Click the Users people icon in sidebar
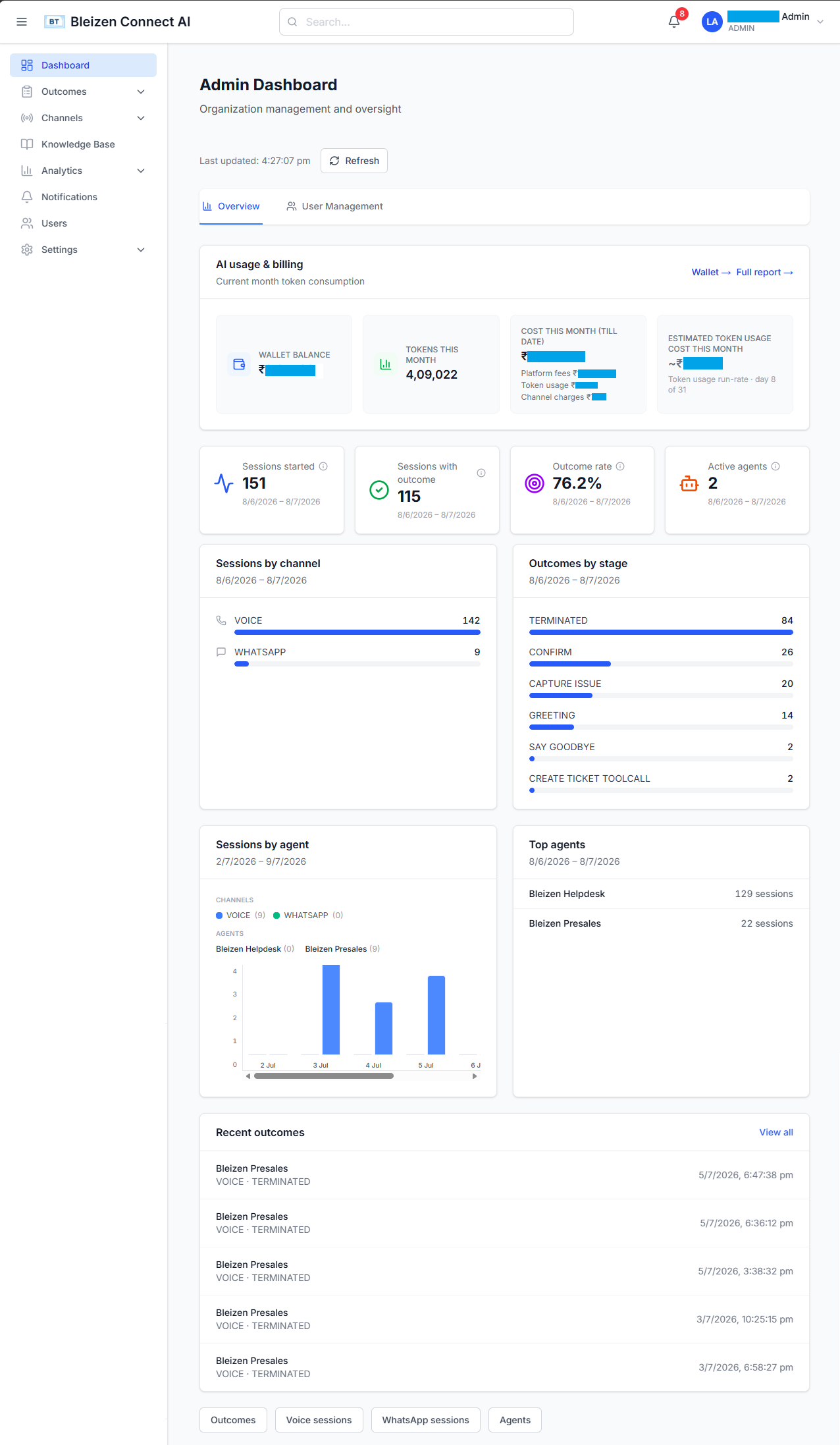 27,223
